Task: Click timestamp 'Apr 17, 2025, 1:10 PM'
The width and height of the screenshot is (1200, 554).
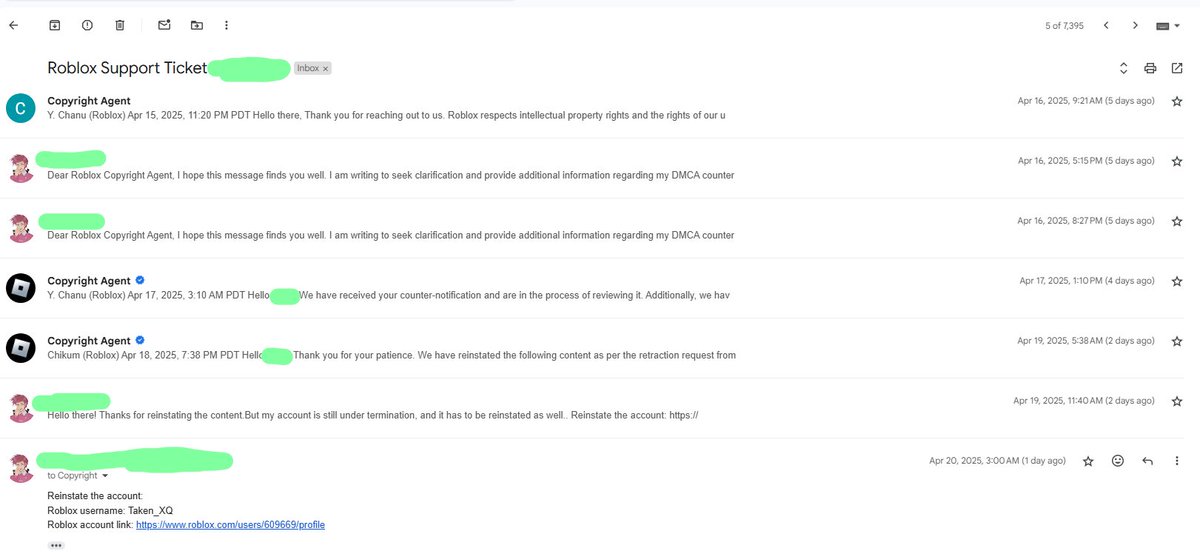Action: (1087, 281)
